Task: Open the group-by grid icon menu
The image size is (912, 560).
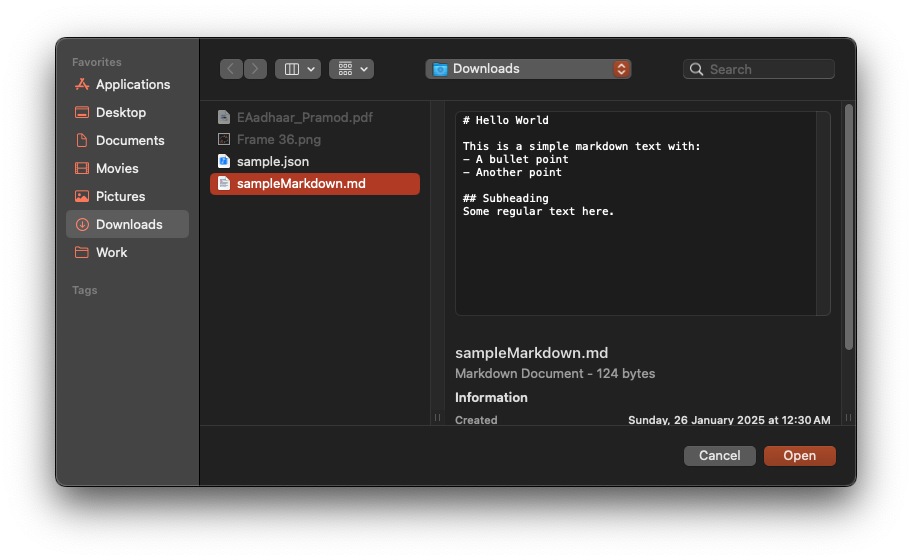Action: click(351, 69)
